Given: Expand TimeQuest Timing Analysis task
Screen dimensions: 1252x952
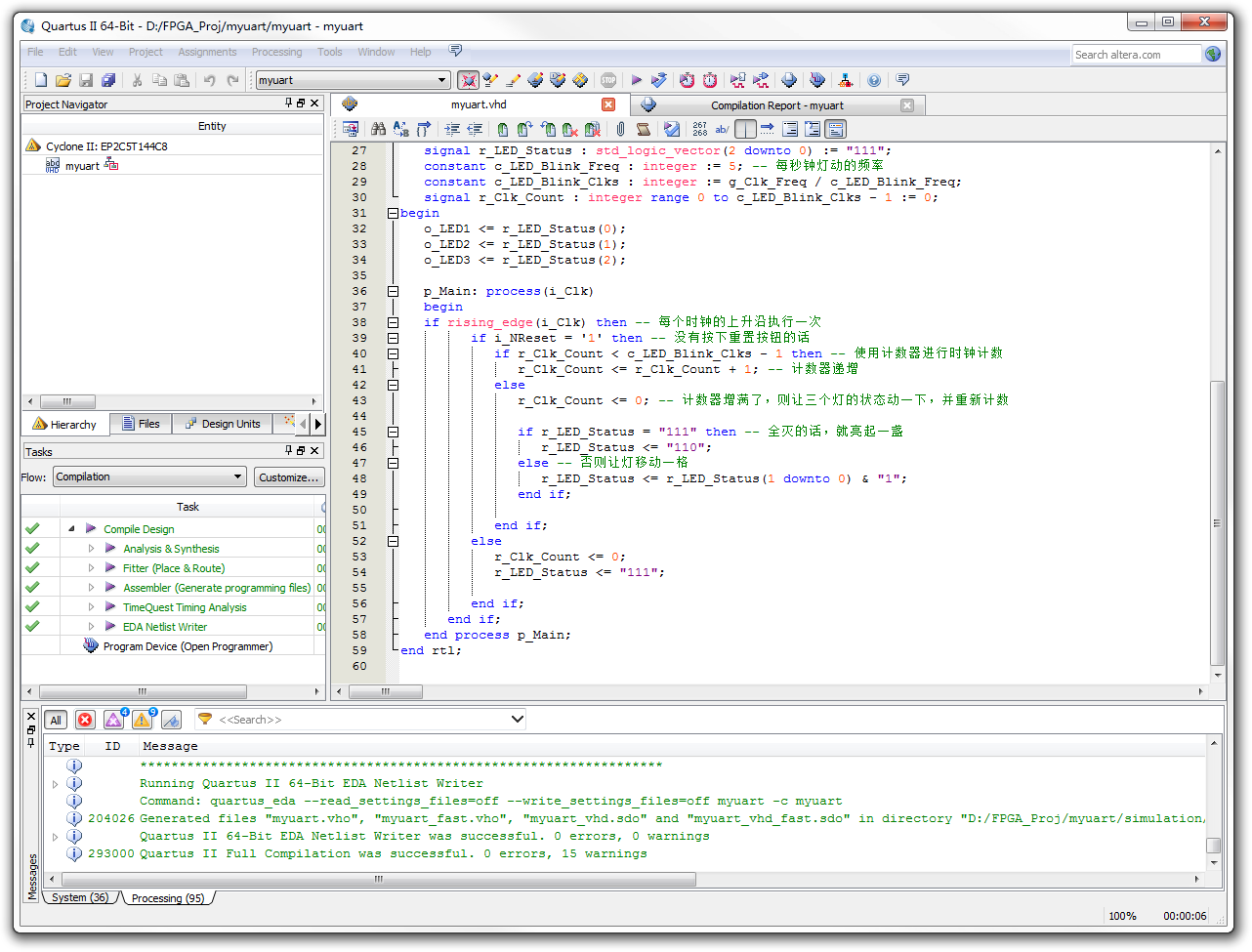Looking at the screenshot, I should [x=91, y=607].
